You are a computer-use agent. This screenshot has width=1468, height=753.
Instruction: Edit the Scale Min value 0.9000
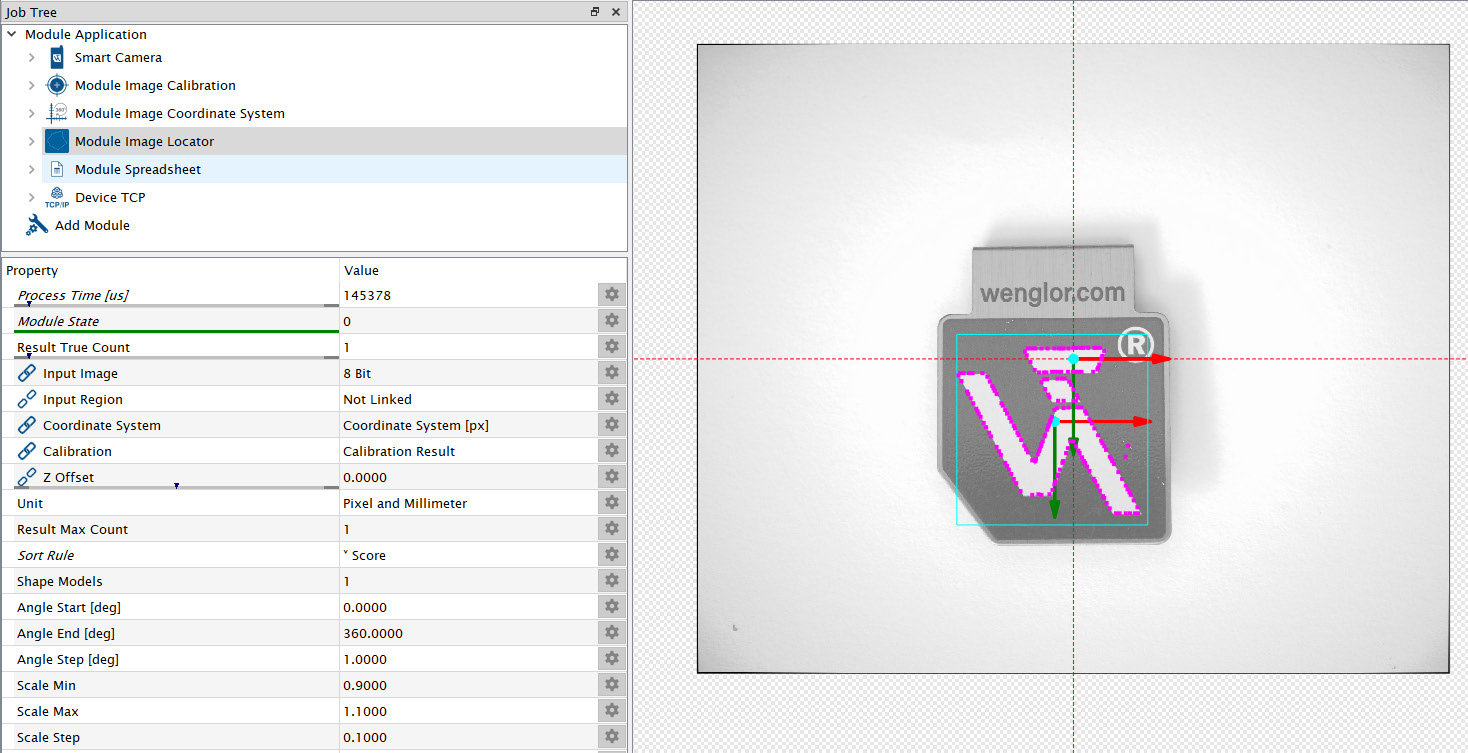364,685
